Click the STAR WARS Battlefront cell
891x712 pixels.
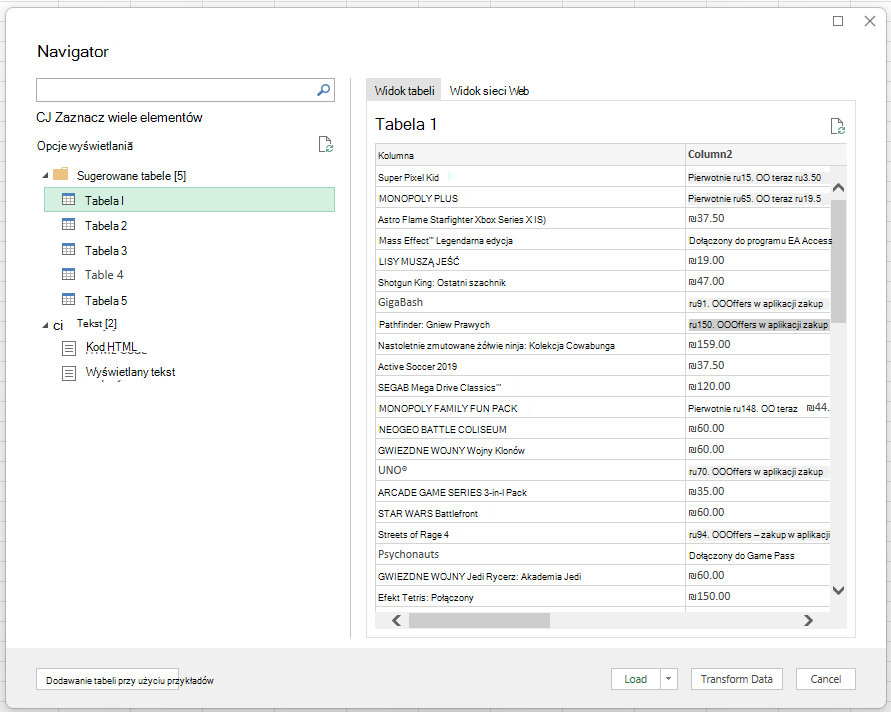[530, 513]
